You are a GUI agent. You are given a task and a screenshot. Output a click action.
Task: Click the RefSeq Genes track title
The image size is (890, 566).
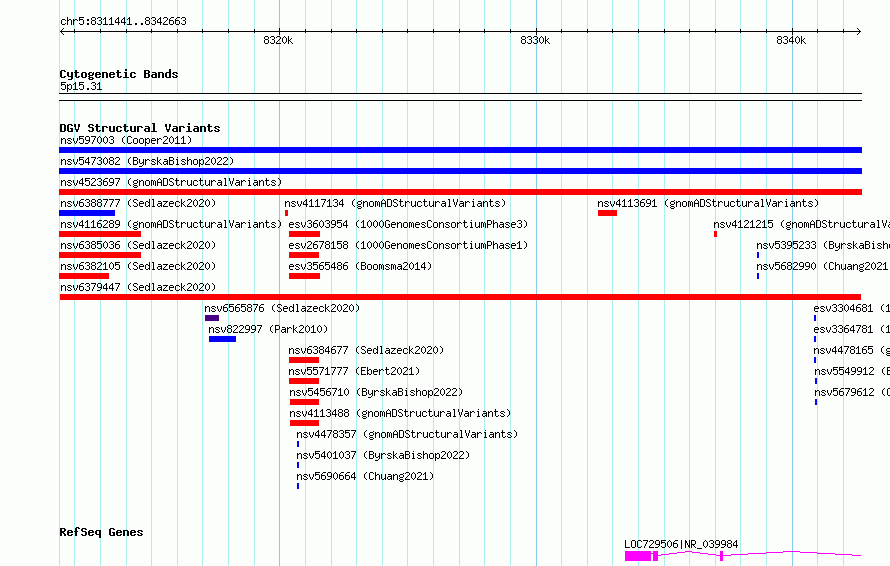101,532
